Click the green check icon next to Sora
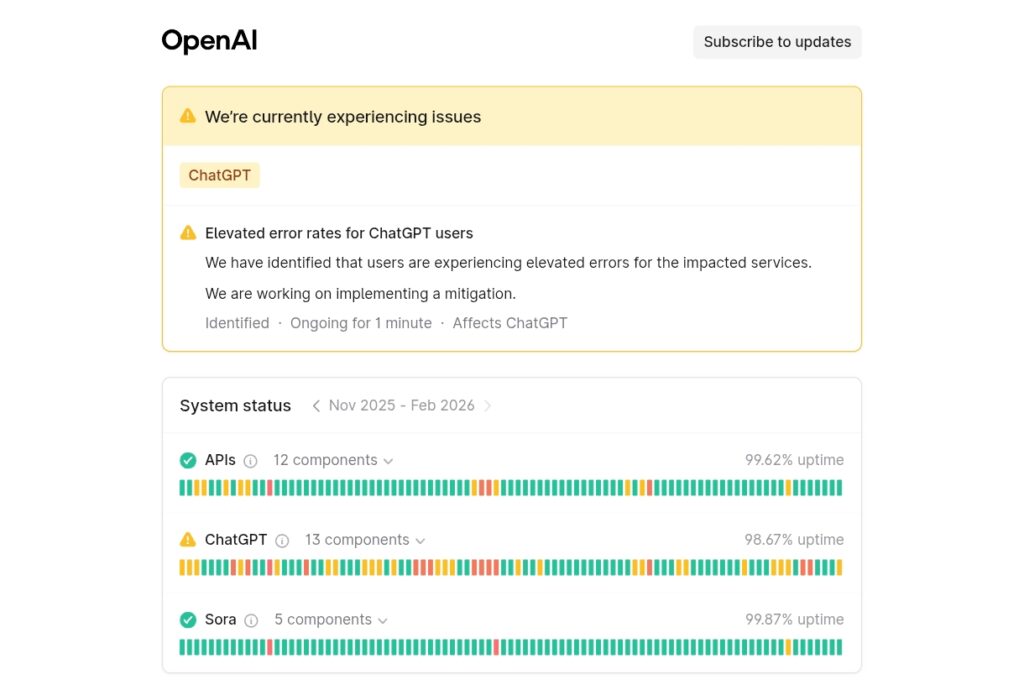 pyautogui.click(x=188, y=619)
